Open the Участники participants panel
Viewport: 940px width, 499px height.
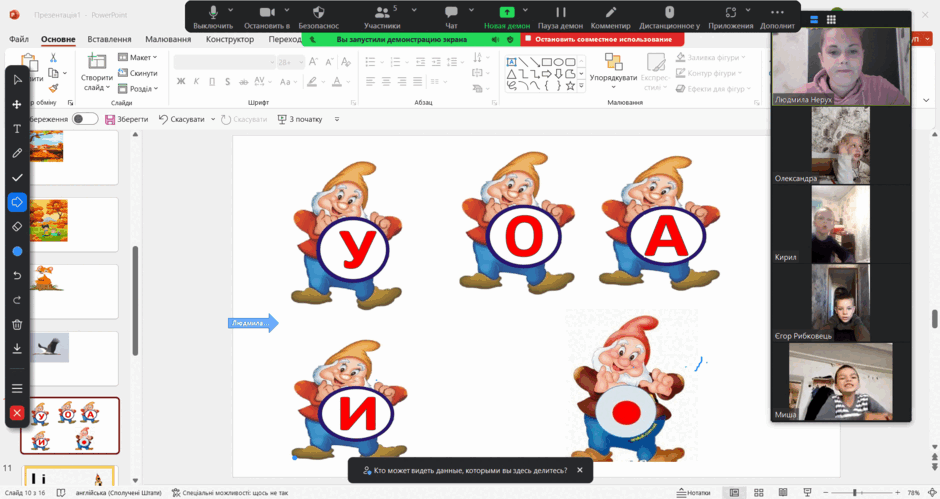point(382,17)
